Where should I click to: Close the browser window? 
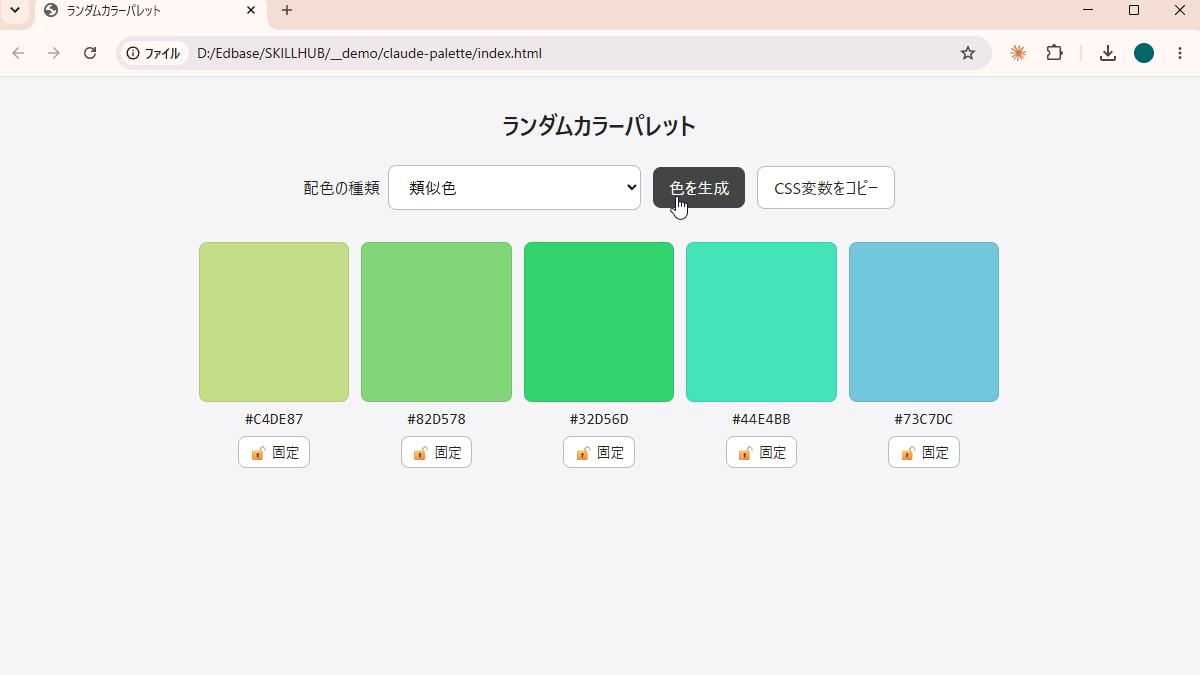pyautogui.click(x=1179, y=10)
